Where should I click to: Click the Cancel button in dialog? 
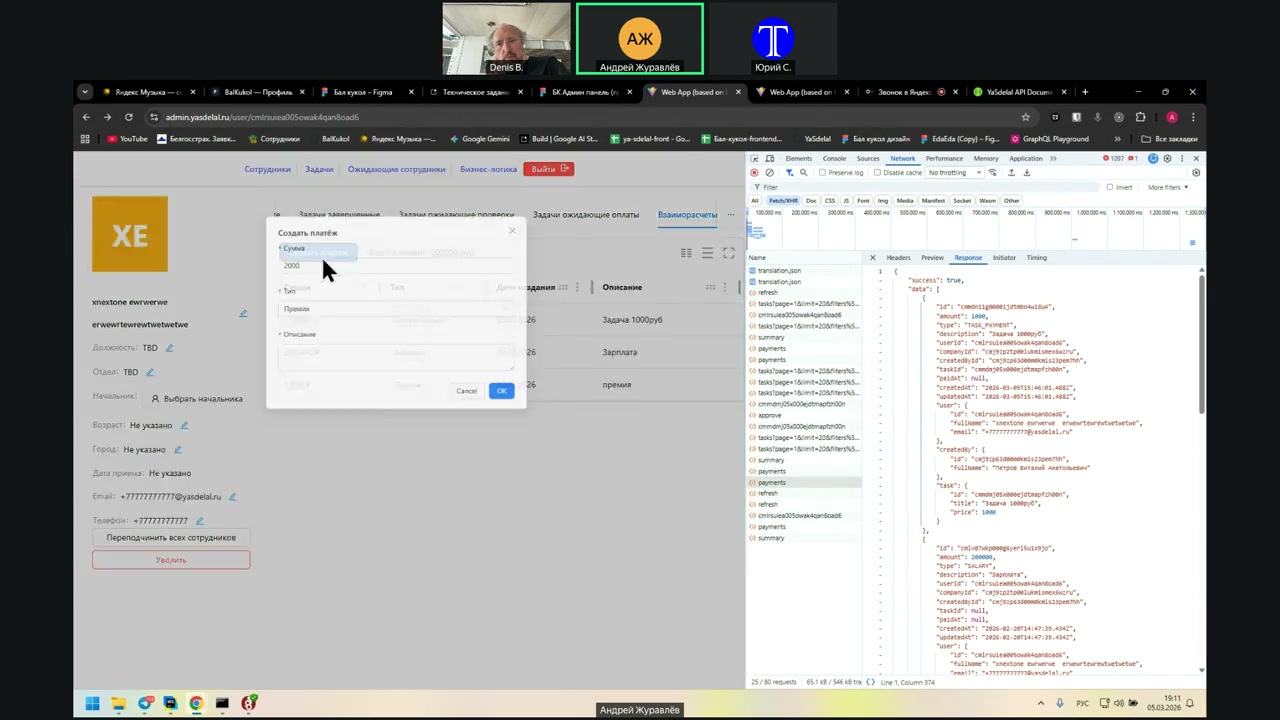[466, 391]
